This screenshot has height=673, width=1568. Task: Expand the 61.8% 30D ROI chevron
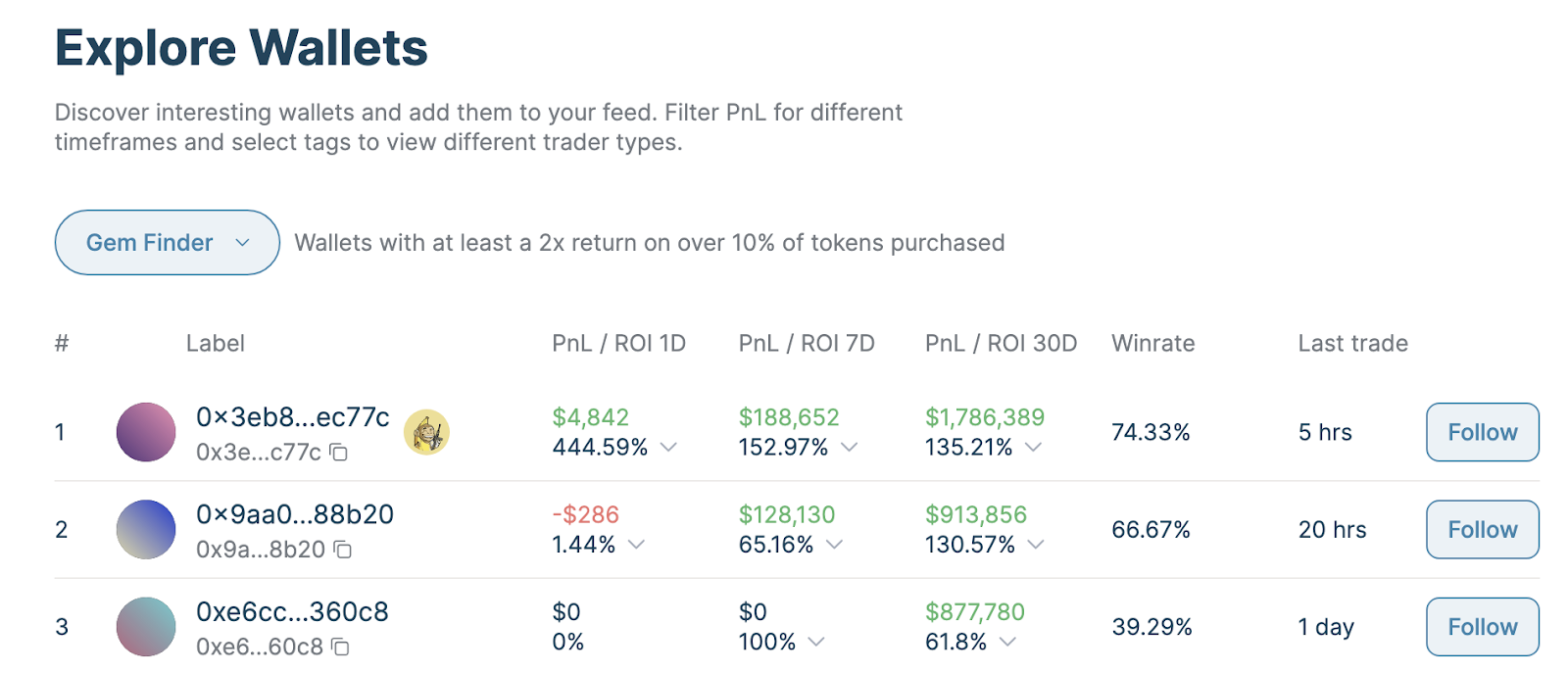pyautogui.click(x=1008, y=642)
